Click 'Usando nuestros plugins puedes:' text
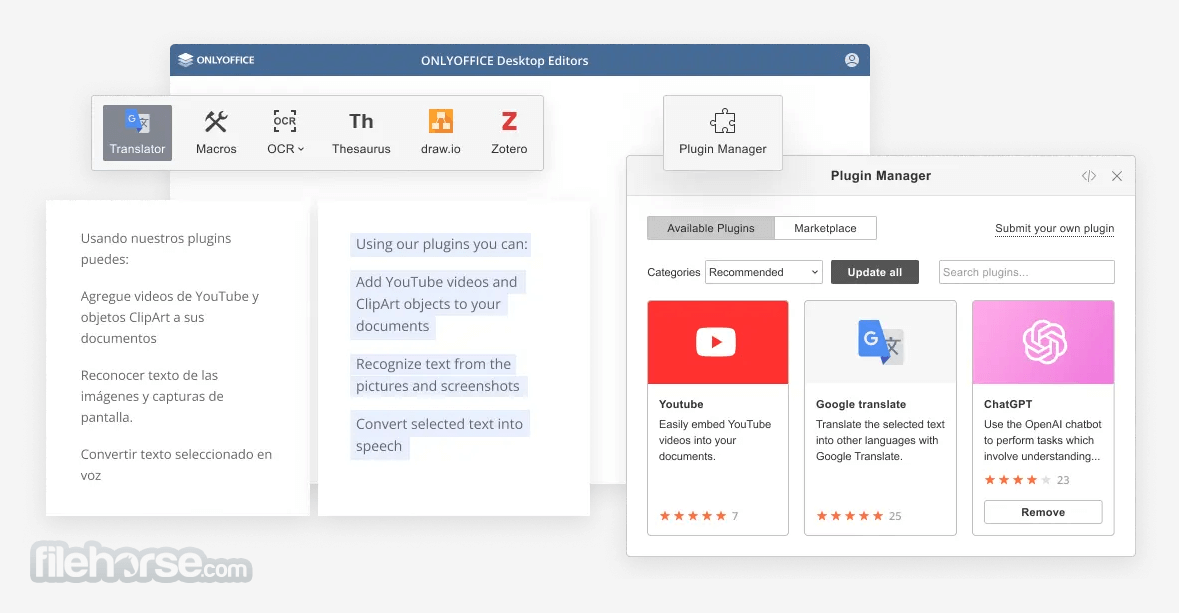The width and height of the screenshot is (1179, 613). pos(156,249)
